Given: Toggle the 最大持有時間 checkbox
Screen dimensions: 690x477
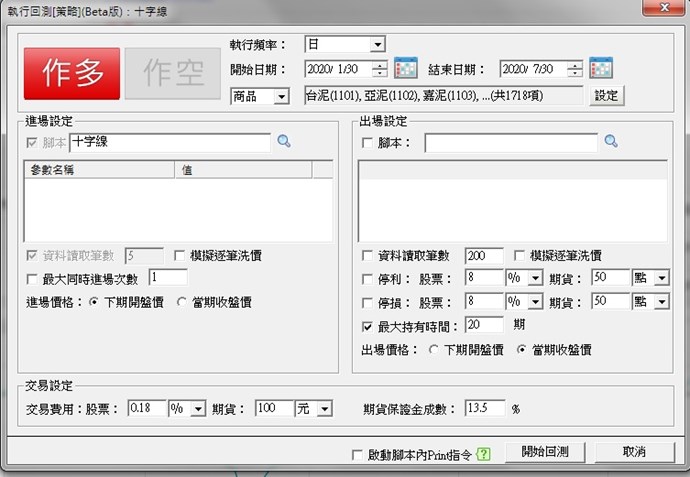Looking at the screenshot, I should [x=367, y=325].
